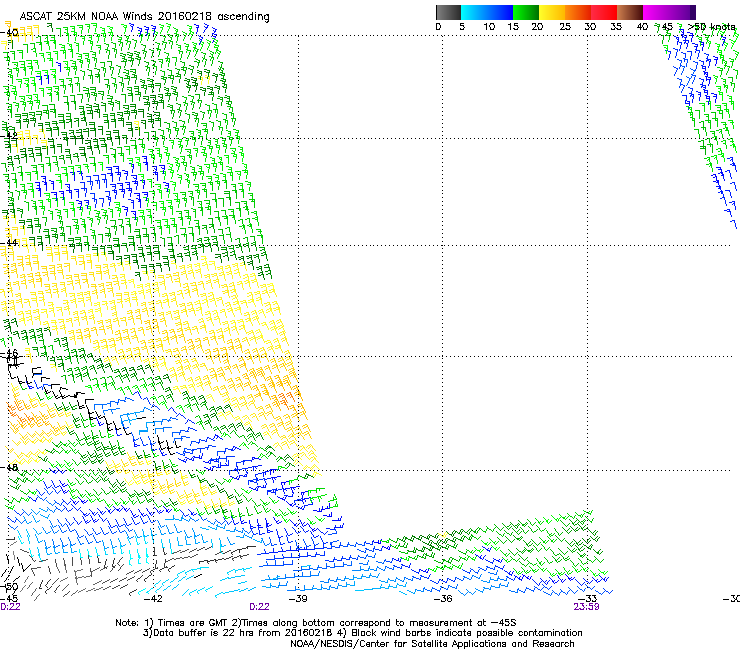Select the cyan-to-blue 5–15 knots legend segment
Screen dimensions: 740x650
point(487,12)
